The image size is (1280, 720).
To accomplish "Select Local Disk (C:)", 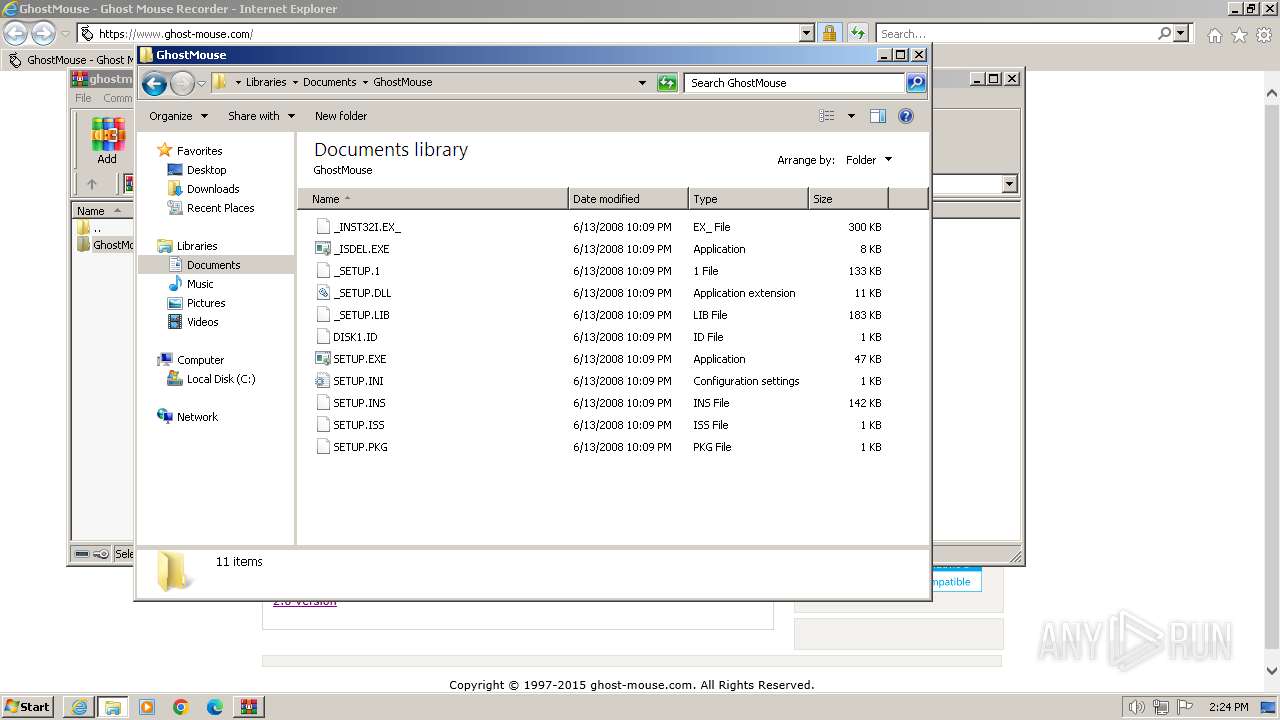I will tap(220, 379).
